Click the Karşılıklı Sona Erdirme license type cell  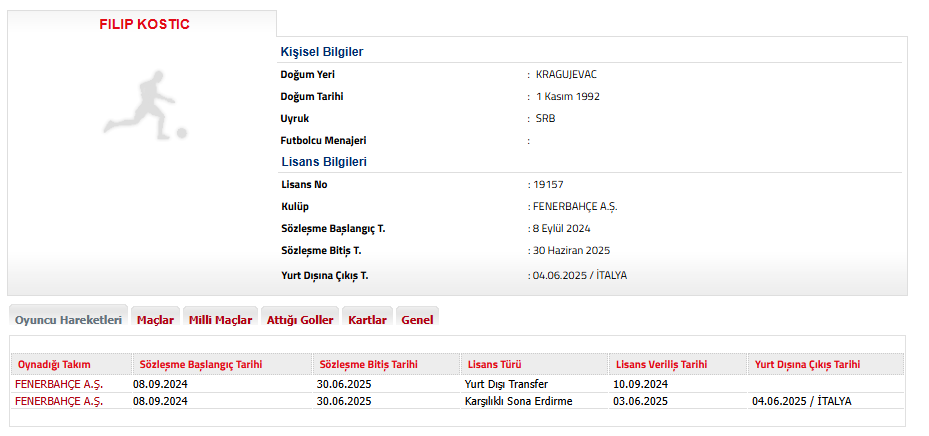(x=518, y=401)
